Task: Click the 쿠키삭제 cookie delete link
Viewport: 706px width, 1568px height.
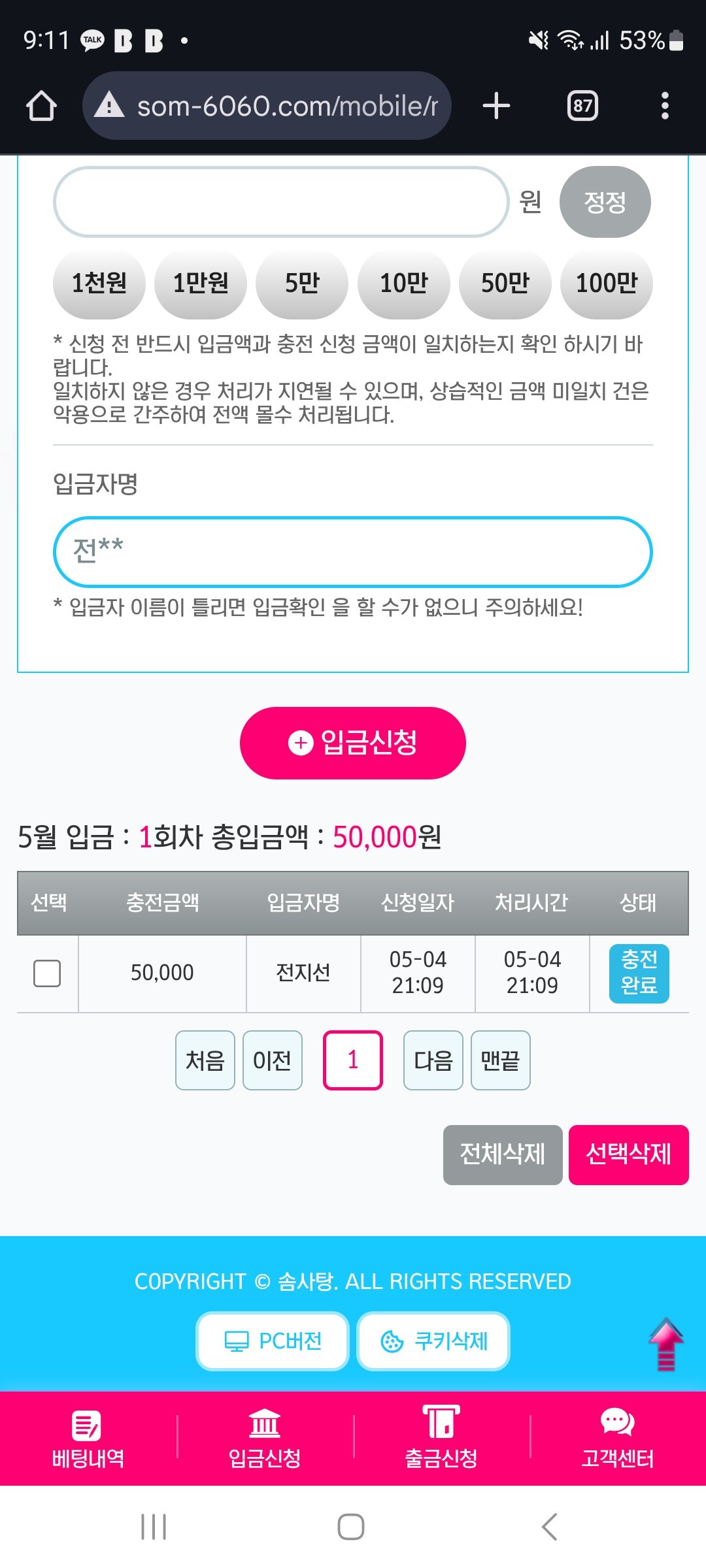Action: [x=433, y=1341]
